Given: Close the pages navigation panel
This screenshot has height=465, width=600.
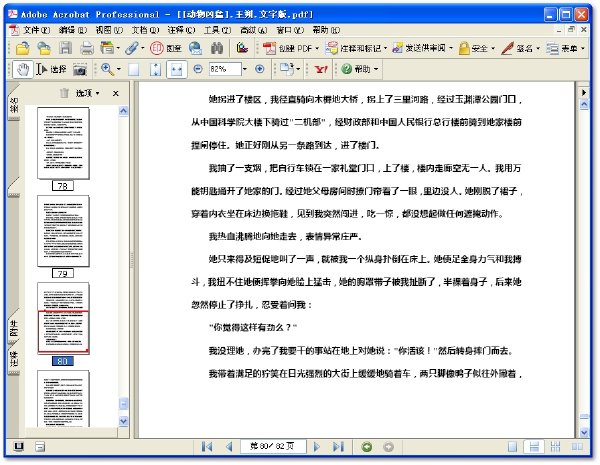Looking at the screenshot, I should 116,93.
